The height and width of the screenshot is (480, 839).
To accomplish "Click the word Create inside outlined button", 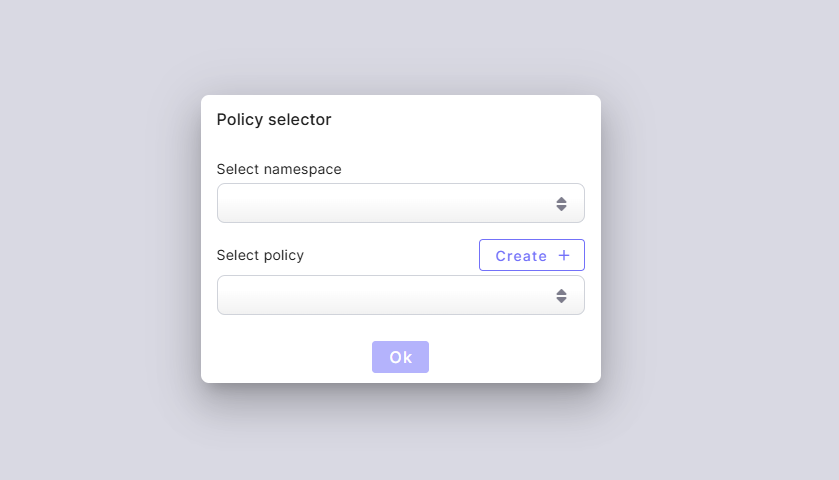I will (x=521, y=256).
